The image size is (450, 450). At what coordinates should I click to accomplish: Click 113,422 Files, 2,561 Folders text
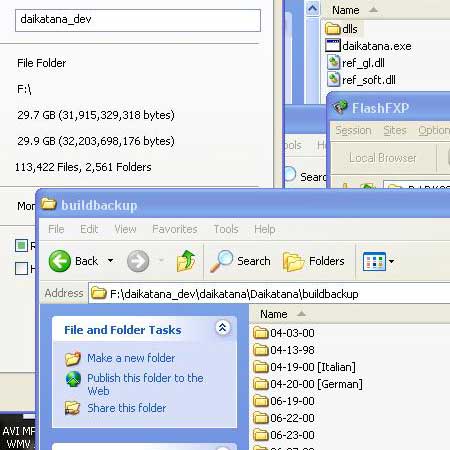pyautogui.click(x=83, y=167)
